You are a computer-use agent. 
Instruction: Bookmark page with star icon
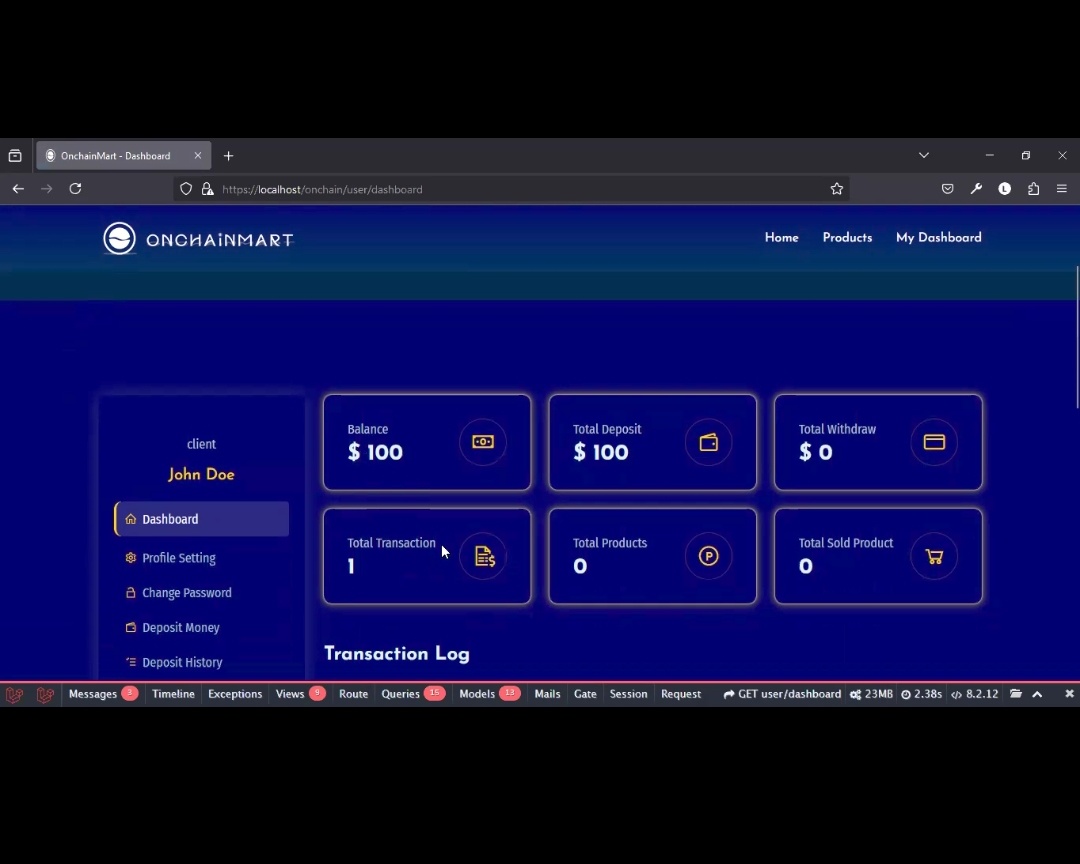pos(836,189)
